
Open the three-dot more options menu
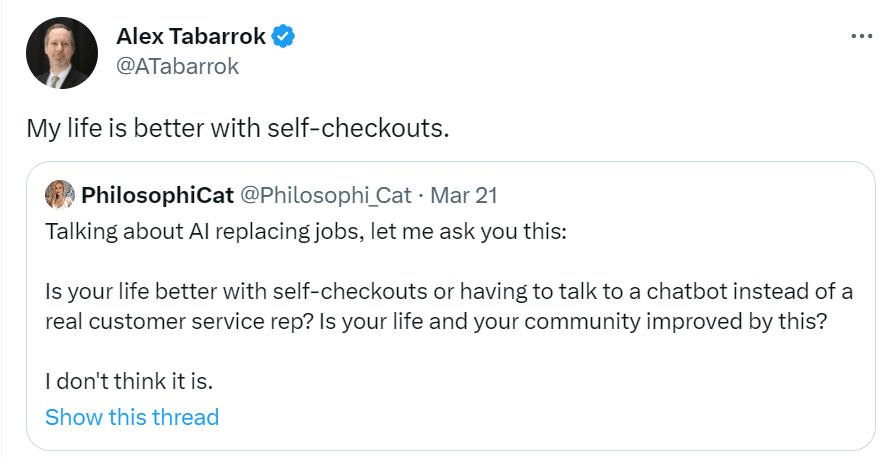861,36
